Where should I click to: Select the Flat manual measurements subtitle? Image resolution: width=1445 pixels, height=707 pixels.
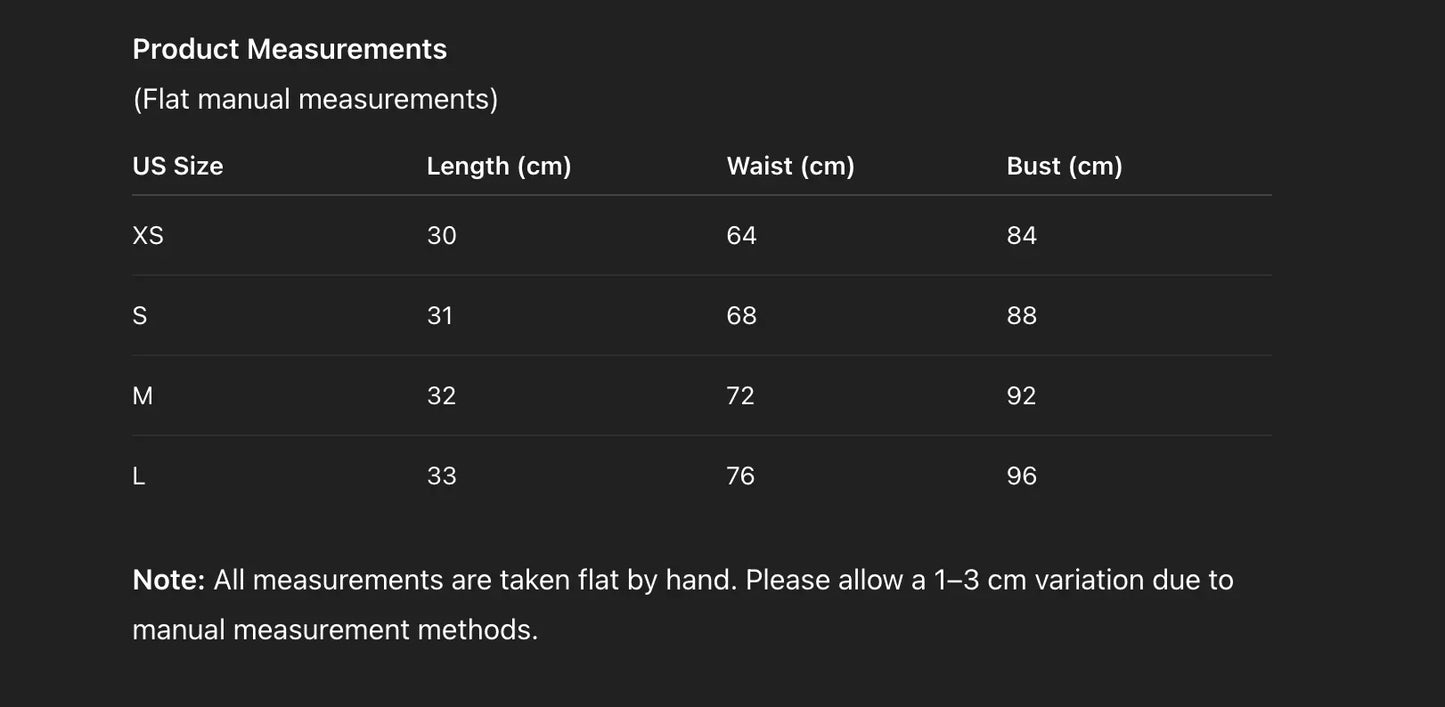[x=315, y=99]
